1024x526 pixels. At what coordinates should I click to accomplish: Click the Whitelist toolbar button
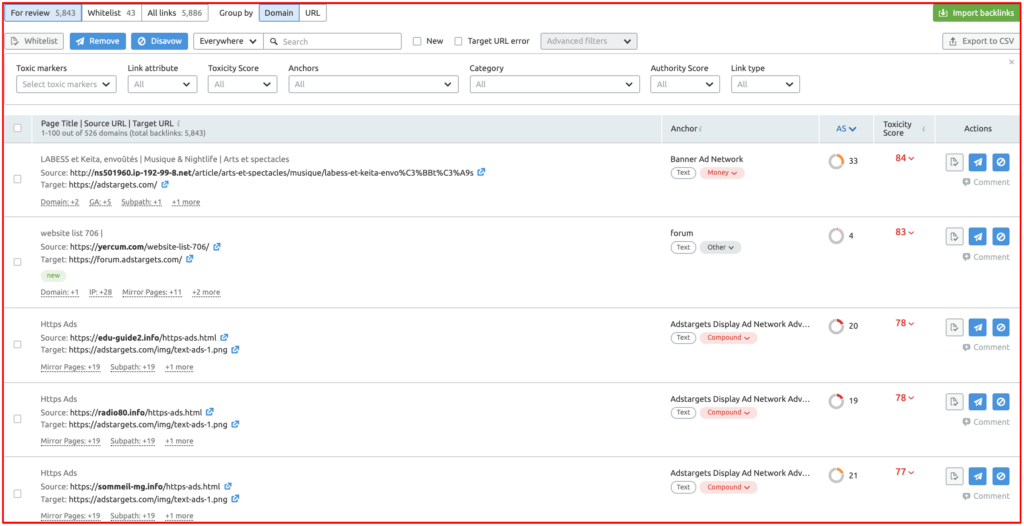click(x=34, y=41)
